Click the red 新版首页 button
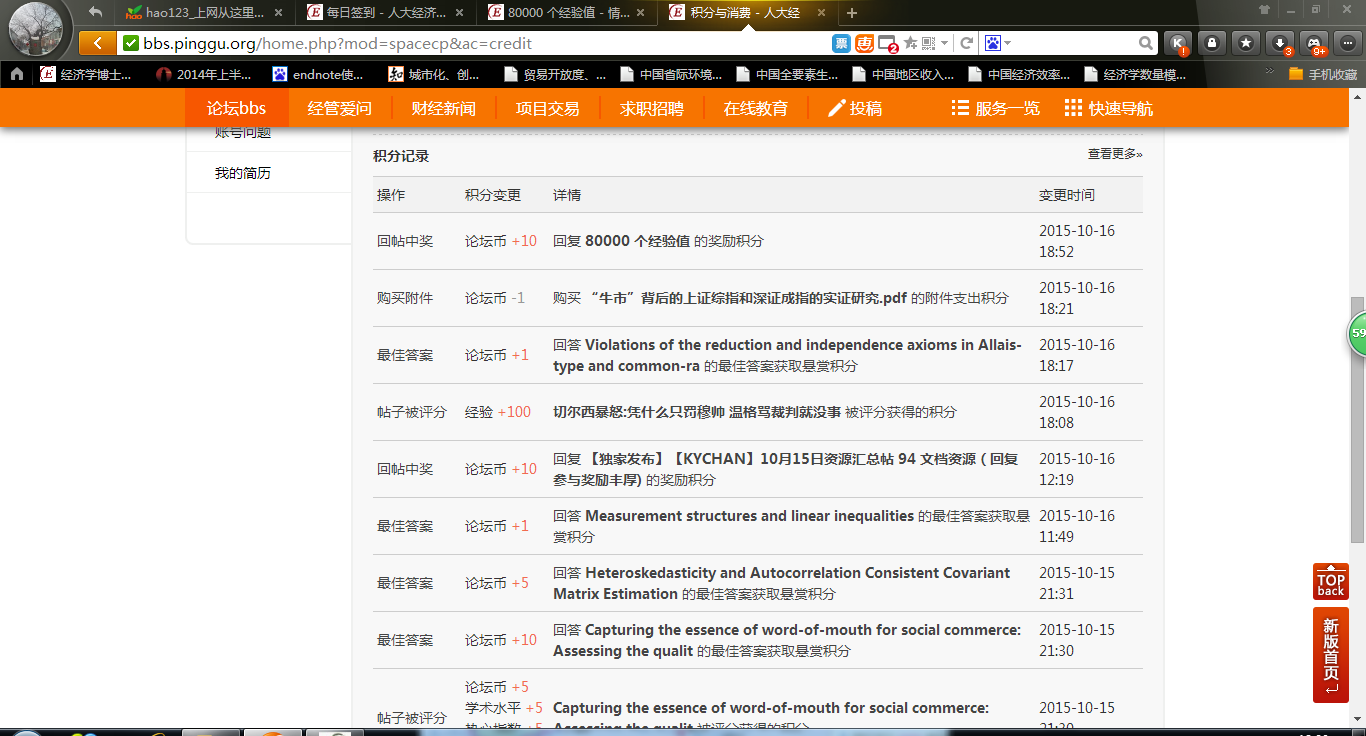The height and width of the screenshot is (736, 1366). point(1331,655)
